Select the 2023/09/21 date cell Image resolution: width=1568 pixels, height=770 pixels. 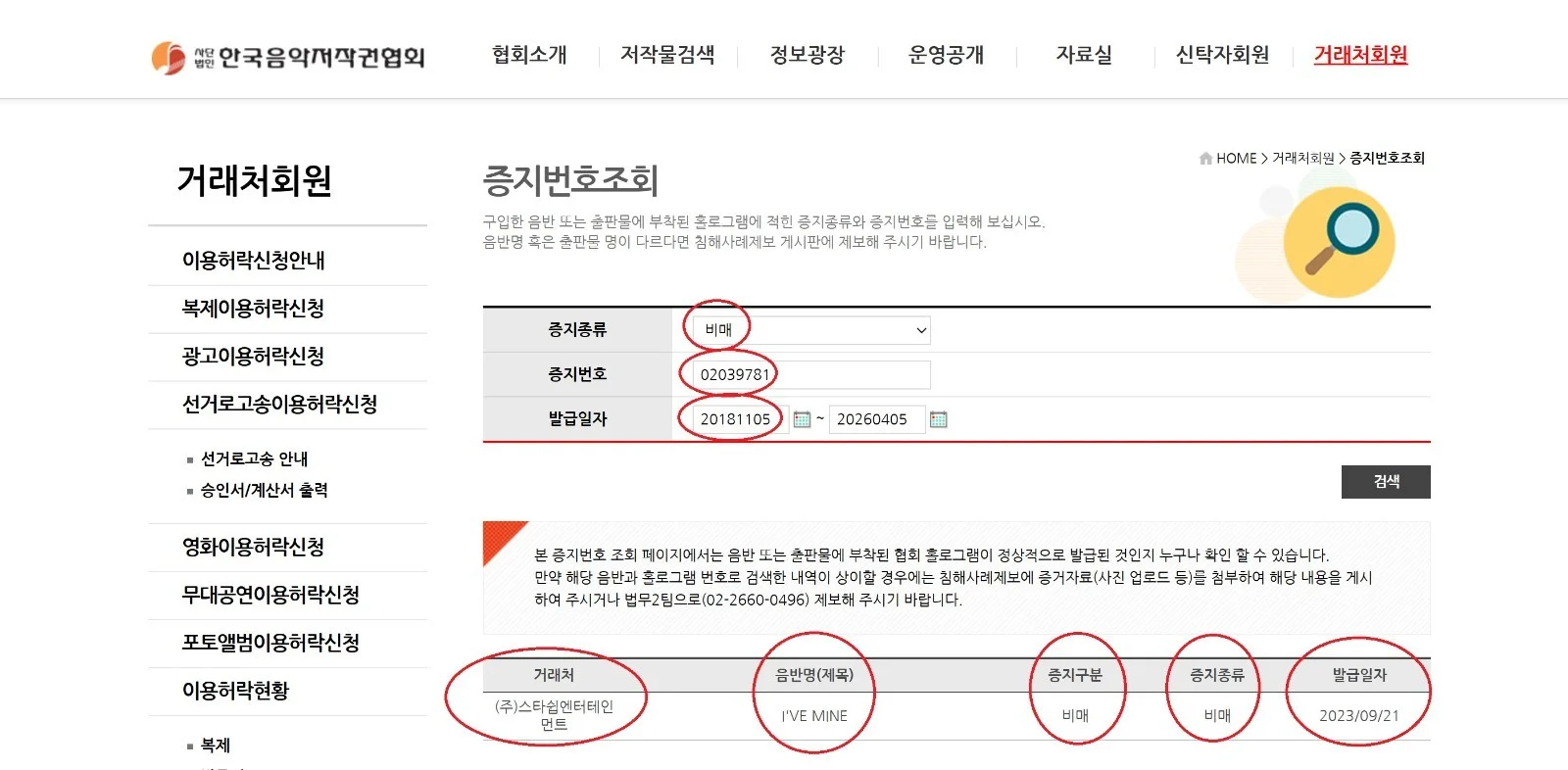[x=1359, y=716]
